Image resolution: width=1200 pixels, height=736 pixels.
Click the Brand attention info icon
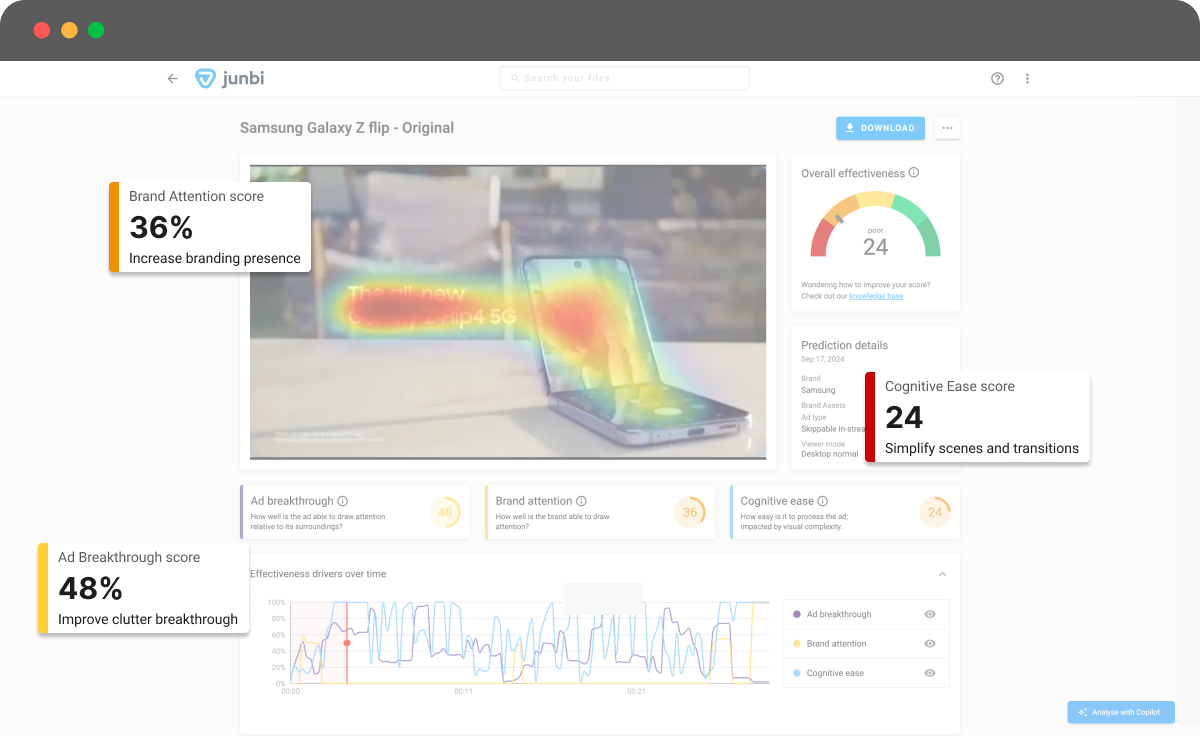581,500
